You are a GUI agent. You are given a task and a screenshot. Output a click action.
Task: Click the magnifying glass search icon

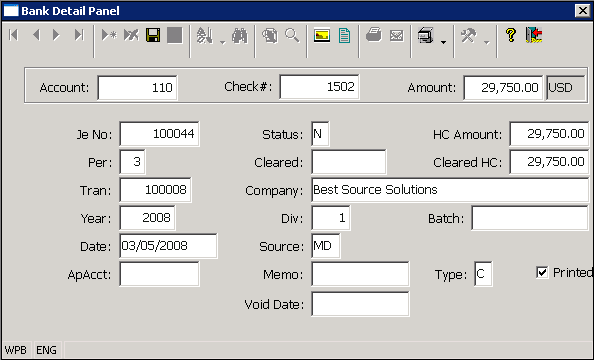coord(292,36)
